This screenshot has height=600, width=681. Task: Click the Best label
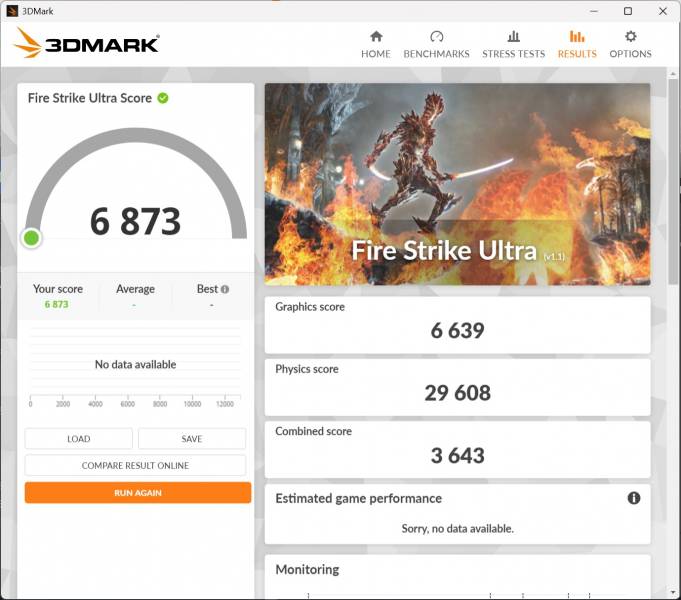tap(207, 289)
